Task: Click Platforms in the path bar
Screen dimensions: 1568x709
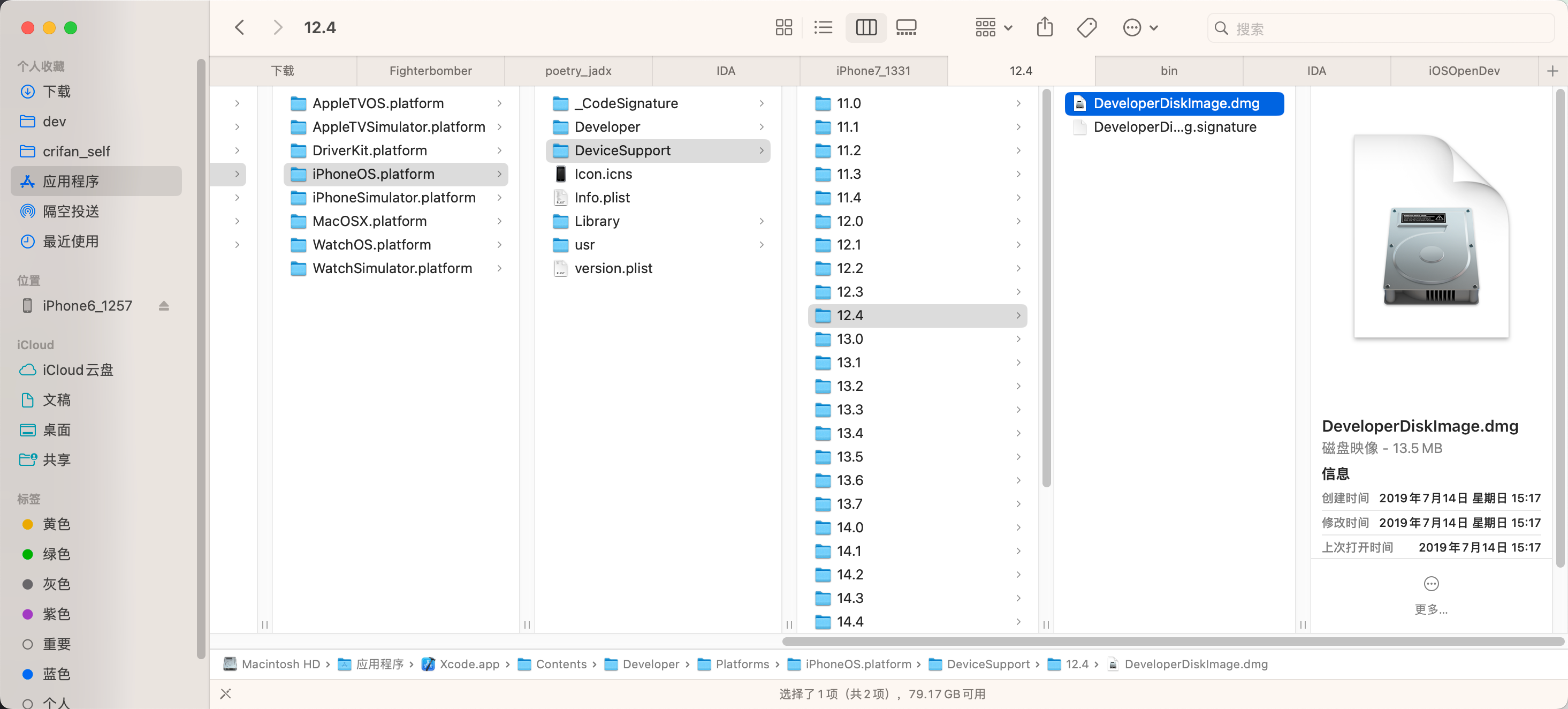Action: click(x=734, y=665)
